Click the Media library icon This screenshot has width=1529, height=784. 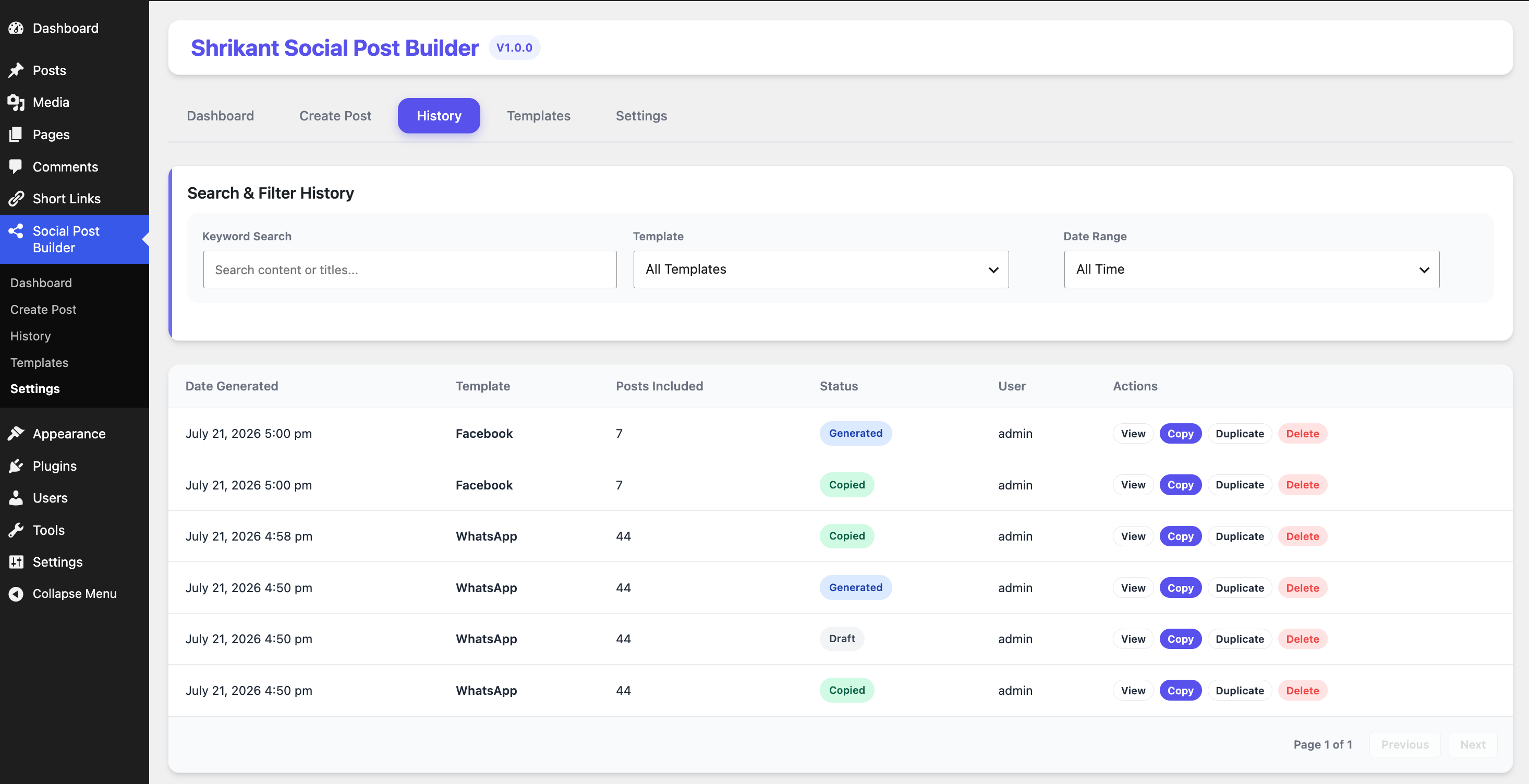tap(16, 102)
